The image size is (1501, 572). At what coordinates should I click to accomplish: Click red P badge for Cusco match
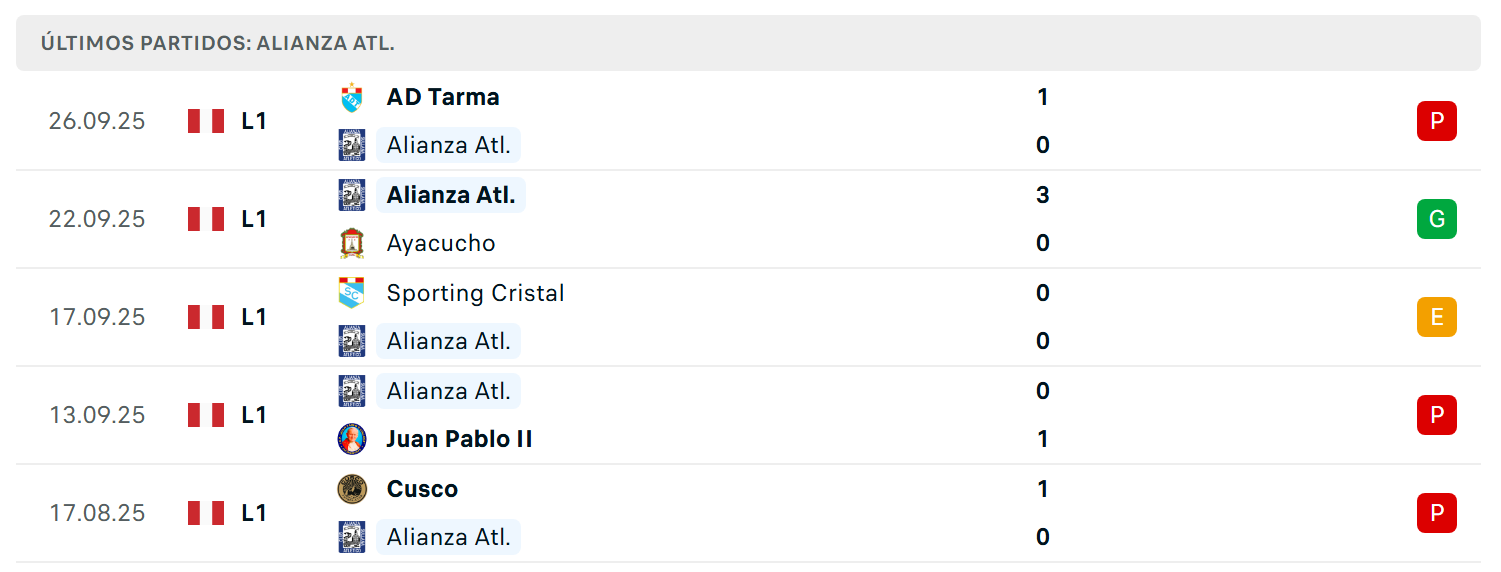1436,513
